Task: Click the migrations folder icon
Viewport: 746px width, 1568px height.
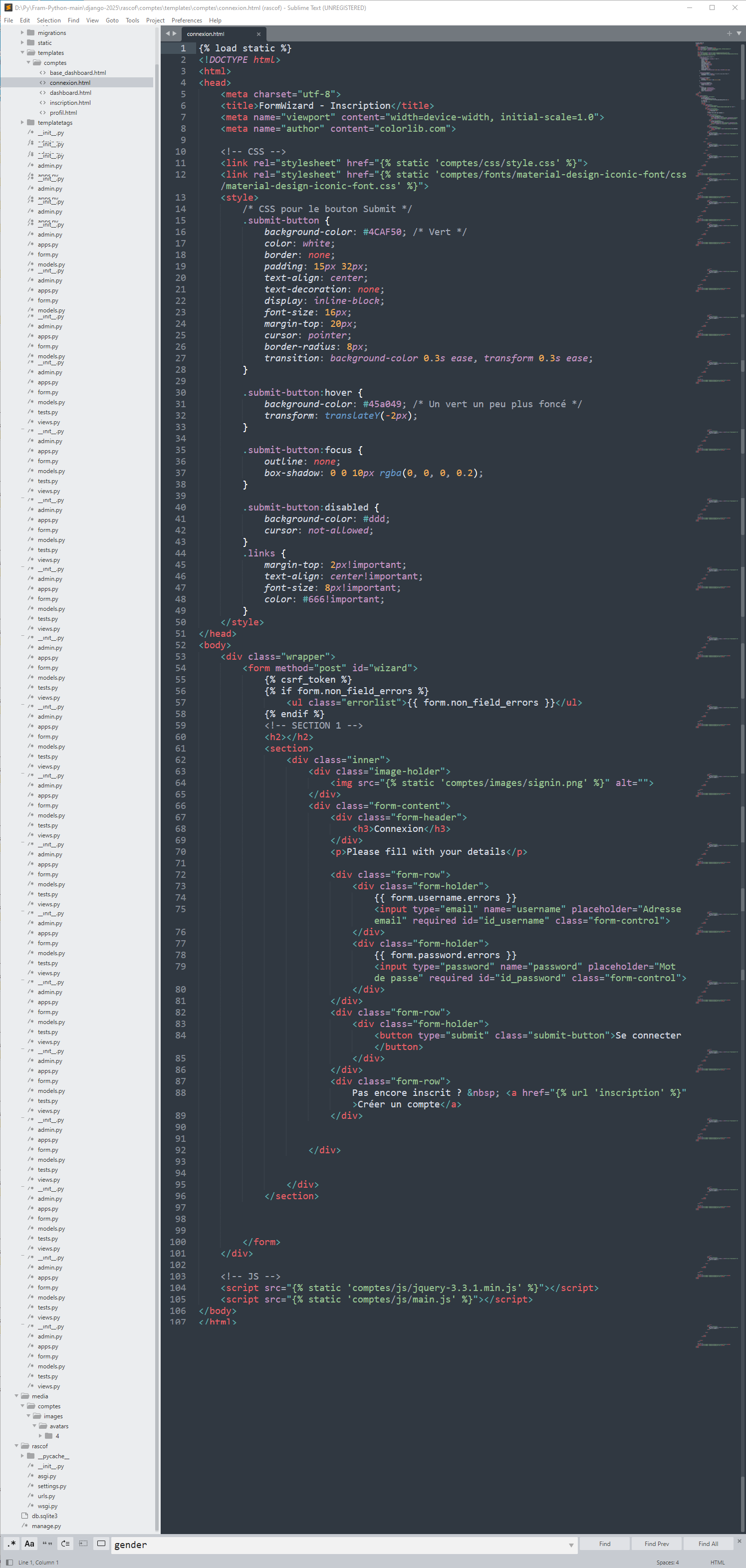Action: (30, 33)
